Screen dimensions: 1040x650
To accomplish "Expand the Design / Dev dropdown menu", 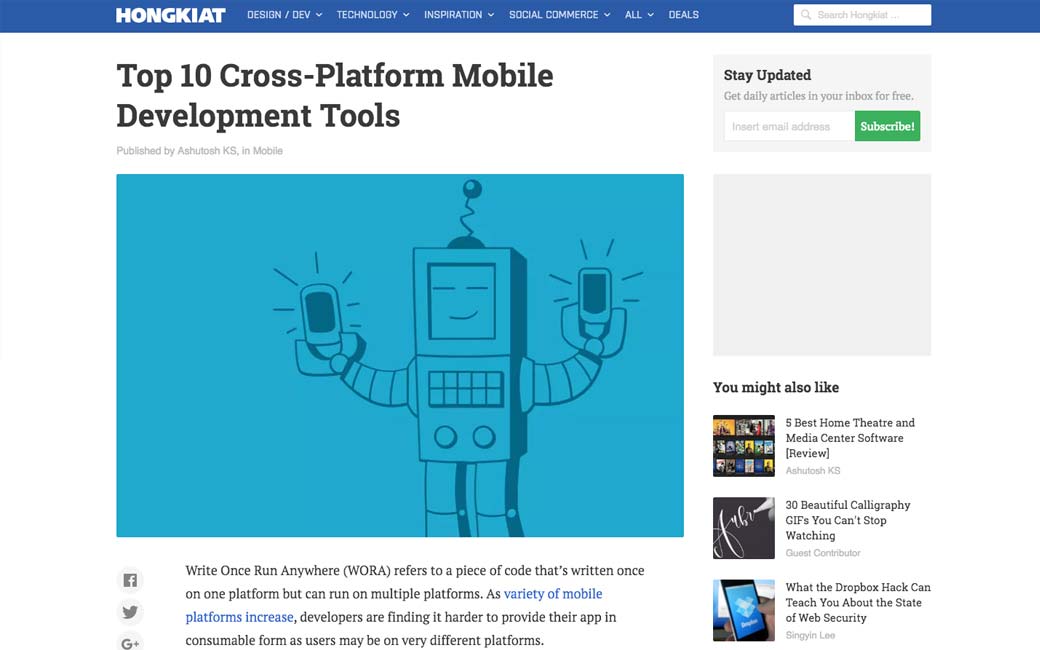I will (284, 15).
